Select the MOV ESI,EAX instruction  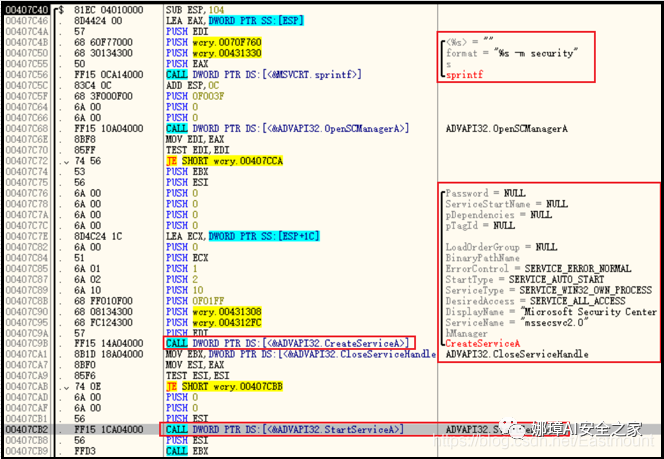click(195, 365)
